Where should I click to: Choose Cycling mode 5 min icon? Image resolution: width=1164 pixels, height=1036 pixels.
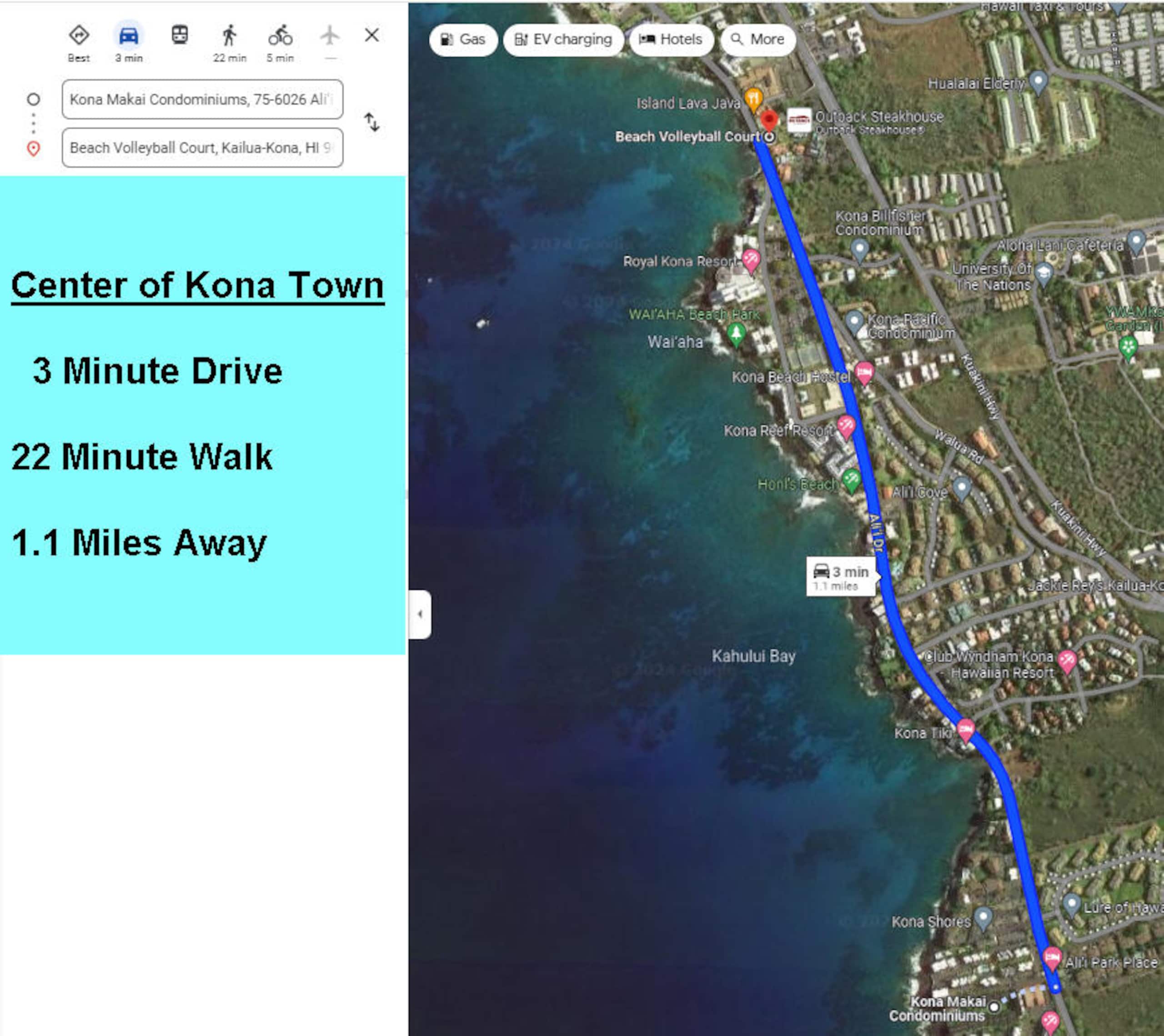(280, 35)
